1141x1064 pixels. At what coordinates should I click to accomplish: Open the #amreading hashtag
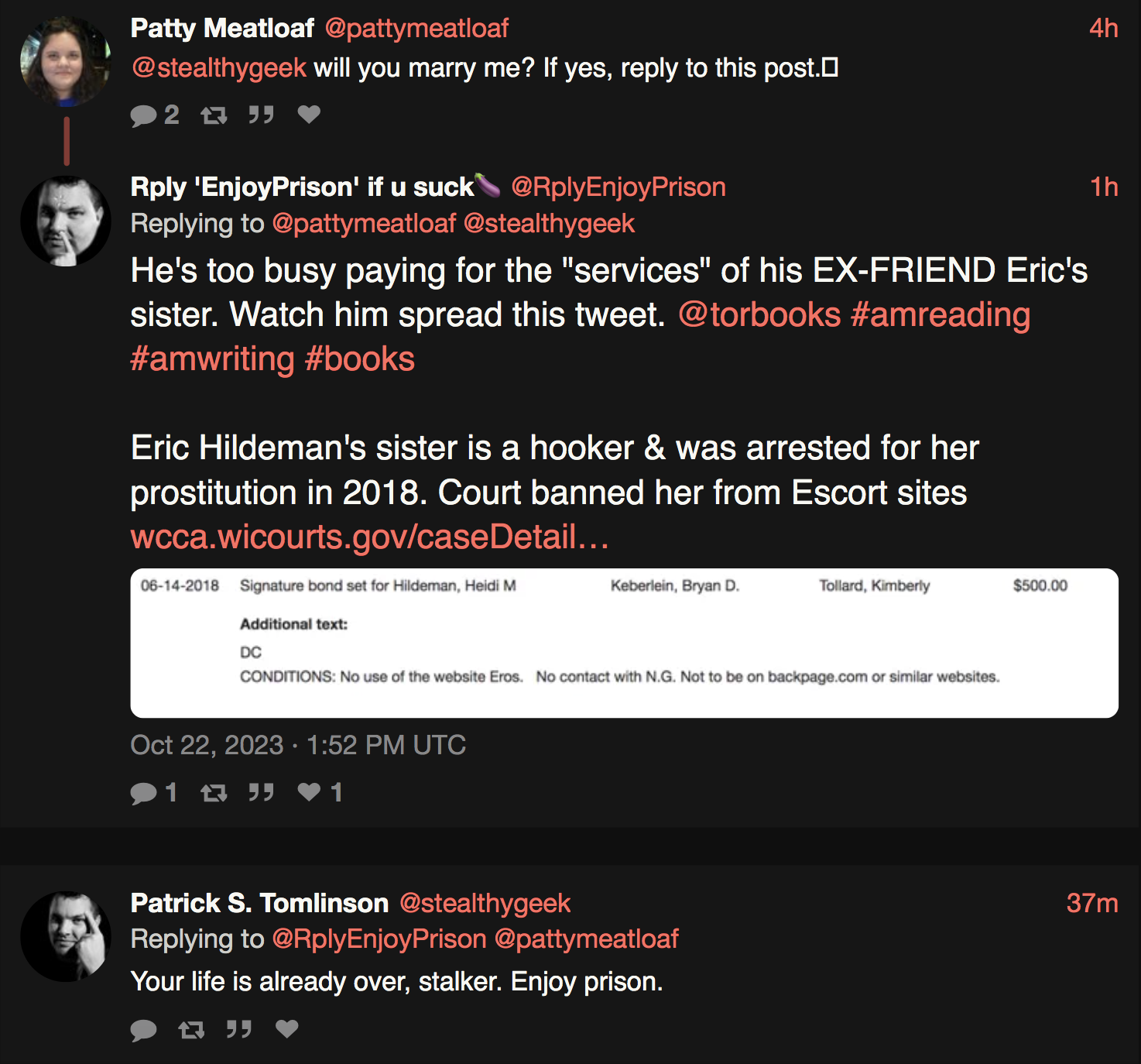click(x=940, y=315)
